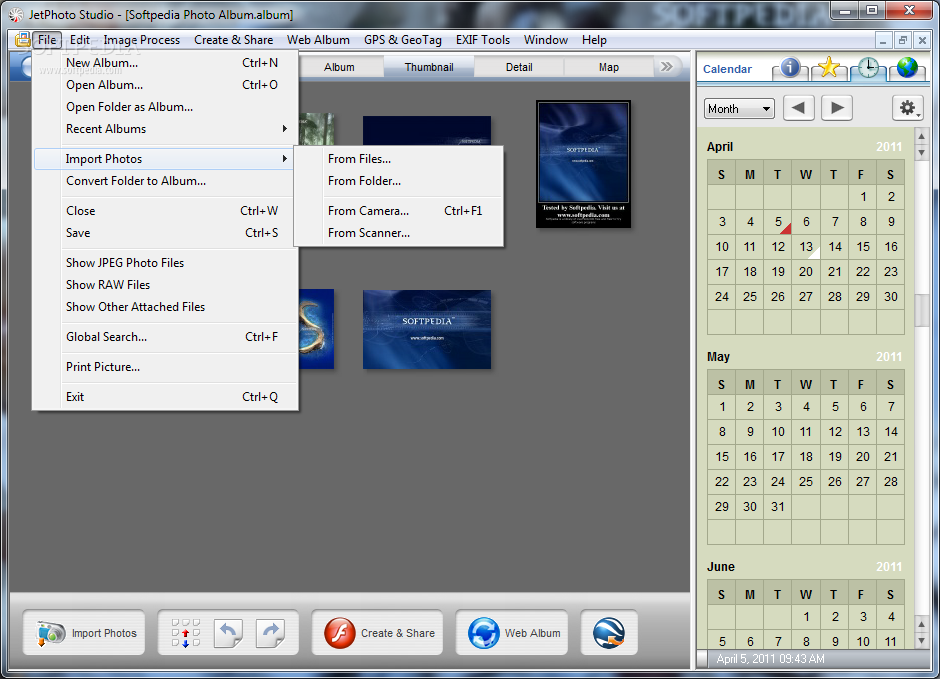The image size is (940, 679).
Task: Open calendar settings gear button
Action: click(907, 108)
